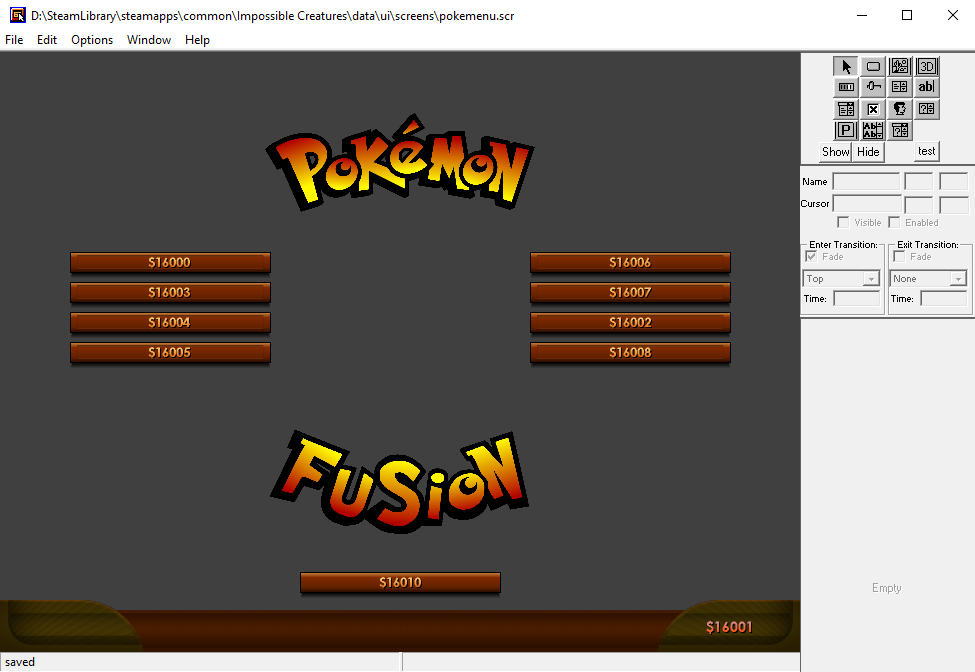
Task: Select the $16007 menu button
Action: [x=631, y=292]
